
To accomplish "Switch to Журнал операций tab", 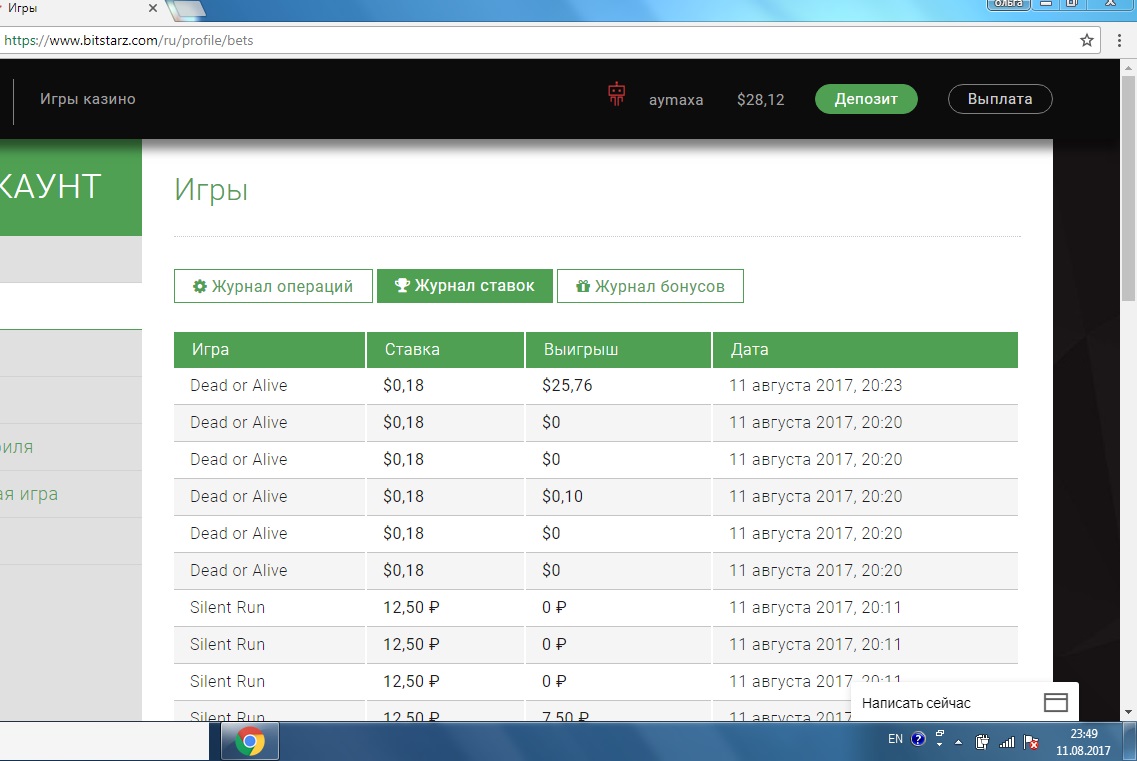I will point(273,286).
